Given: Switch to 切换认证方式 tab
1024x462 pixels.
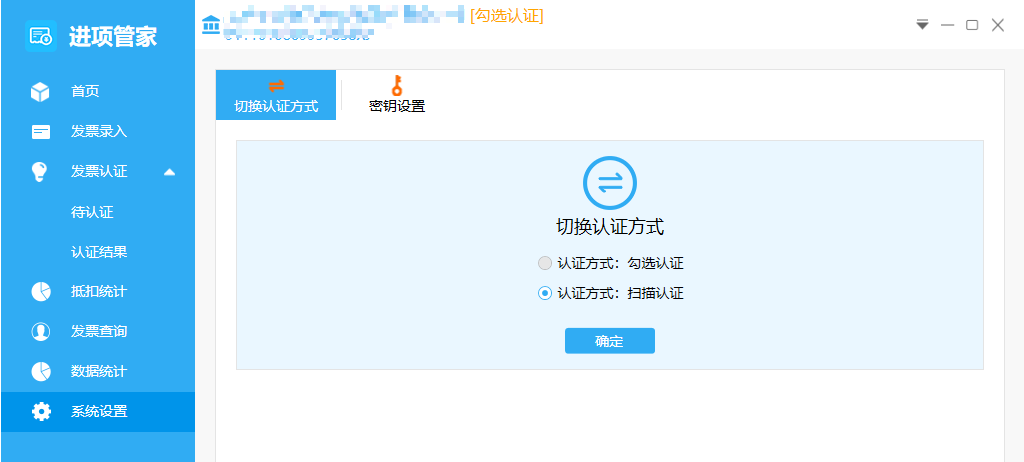Looking at the screenshot, I should [x=276, y=95].
